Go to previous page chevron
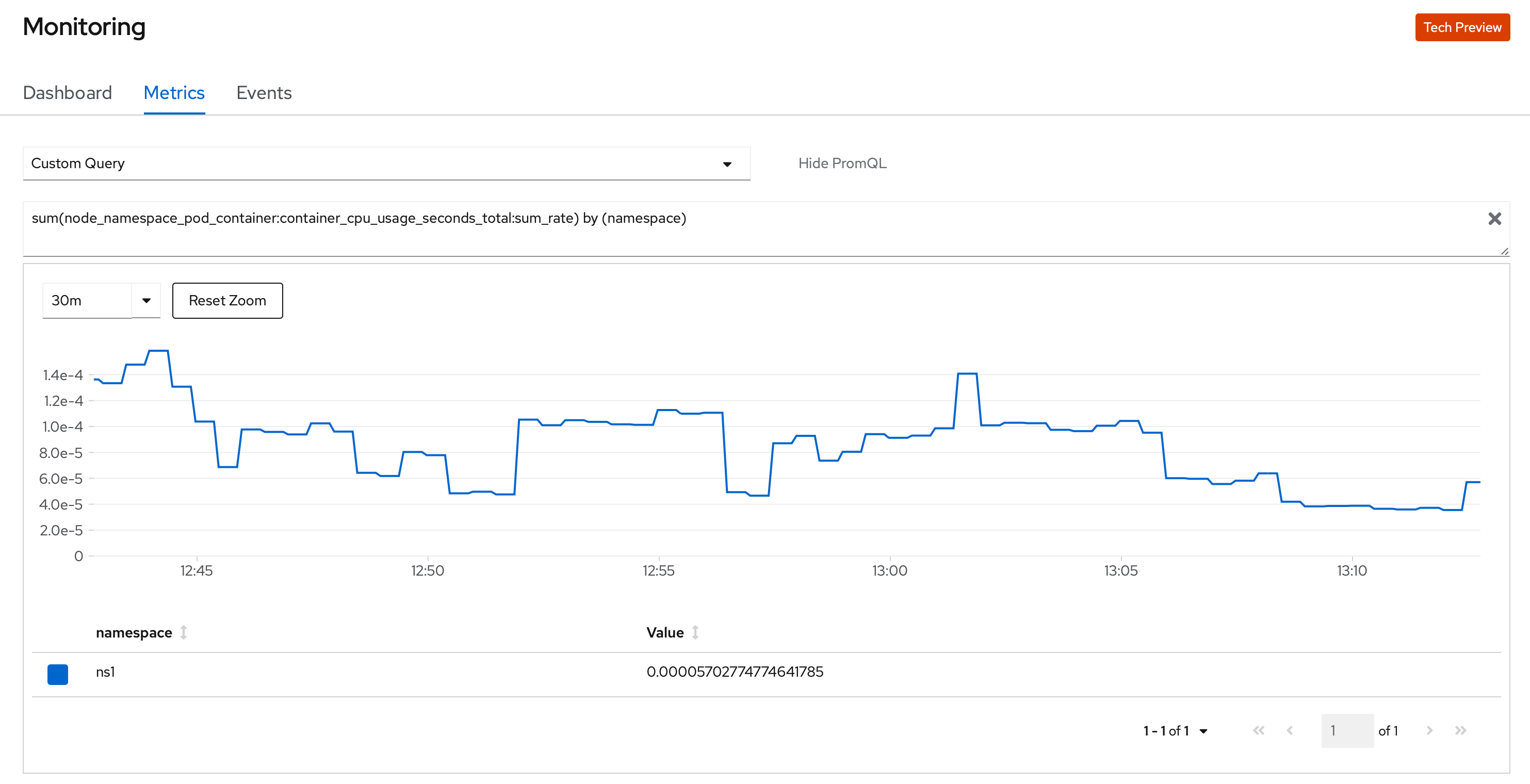The height and width of the screenshot is (784, 1530). pyautogui.click(x=1290, y=730)
